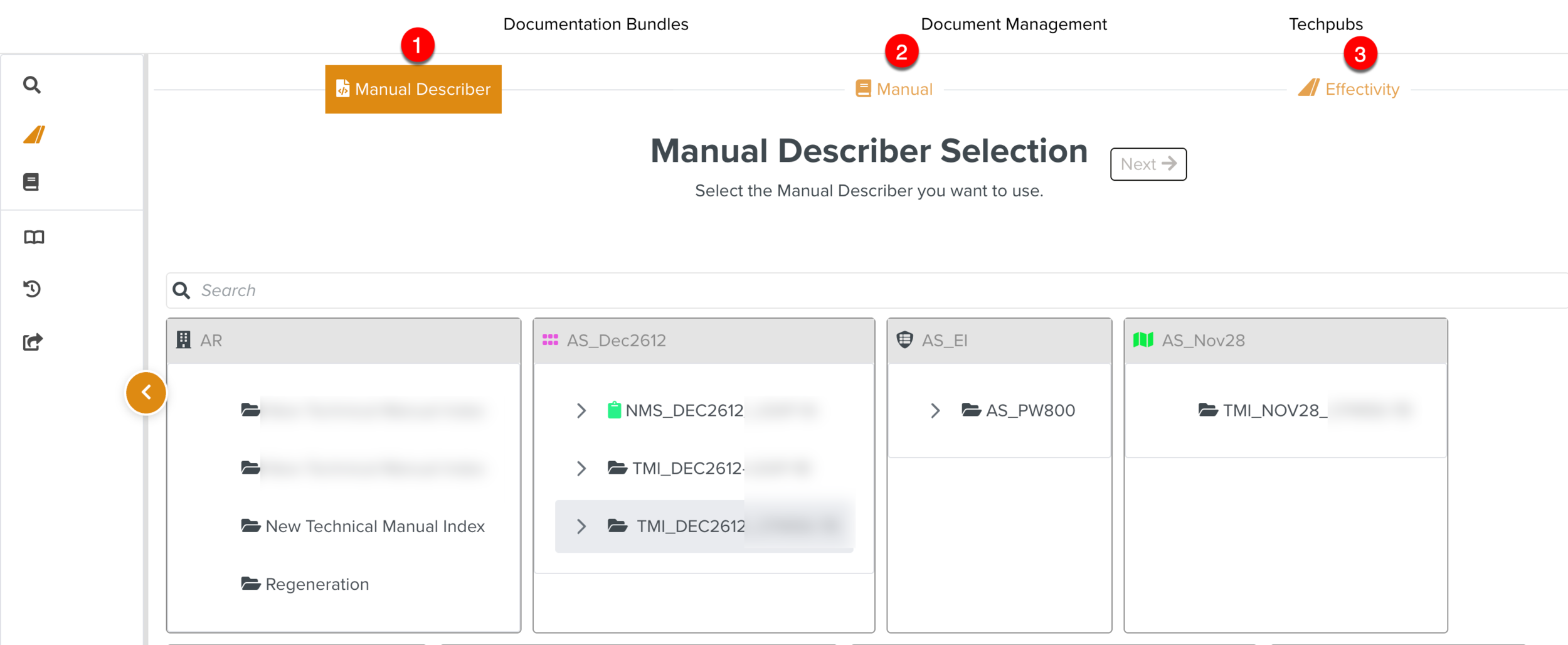This screenshot has width=1568, height=645.
Task: Expand the AS_PW800 folder chevron
Action: pyautogui.click(x=935, y=411)
